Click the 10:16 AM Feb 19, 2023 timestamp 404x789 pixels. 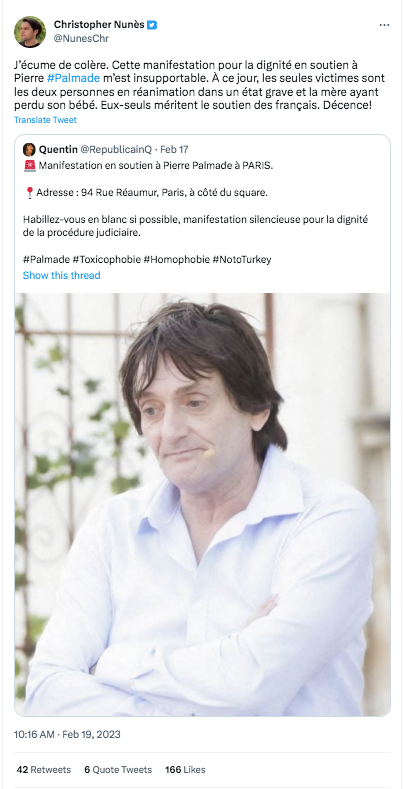67,734
